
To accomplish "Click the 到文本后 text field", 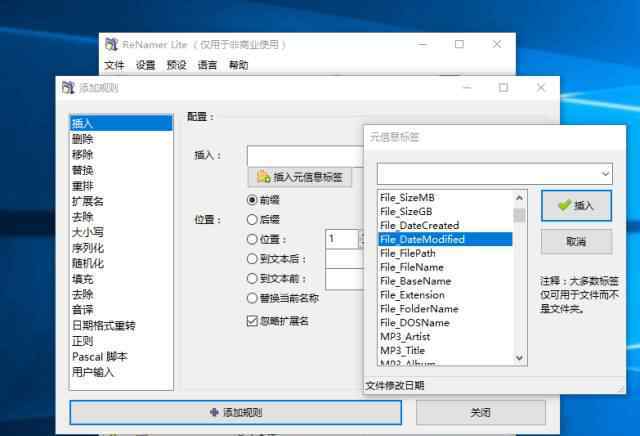I will pos(344,259).
